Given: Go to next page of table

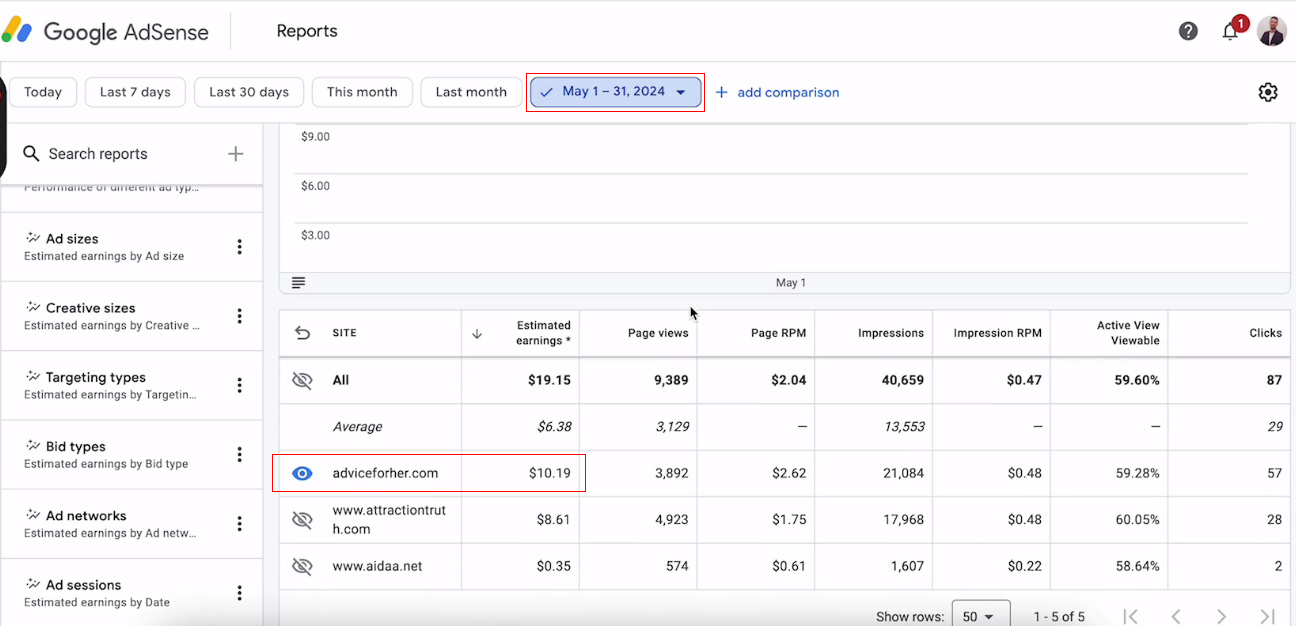Looking at the screenshot, I should coord(1221,616).
